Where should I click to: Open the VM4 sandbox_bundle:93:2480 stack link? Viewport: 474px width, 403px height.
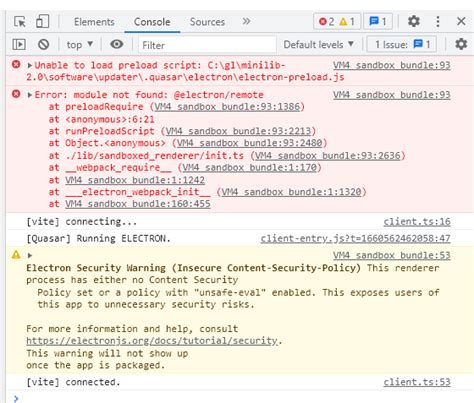pyautogui.click(x=249, y=143)
